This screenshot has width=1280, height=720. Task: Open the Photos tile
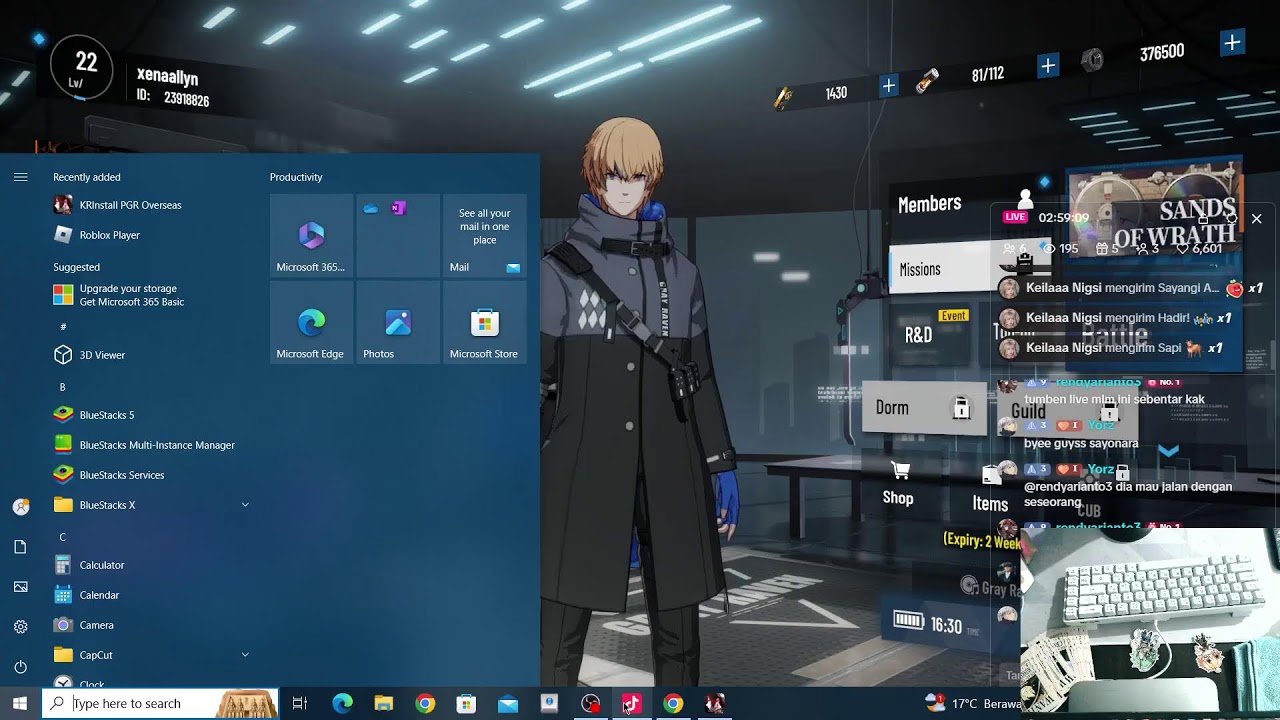click(398, 322)
